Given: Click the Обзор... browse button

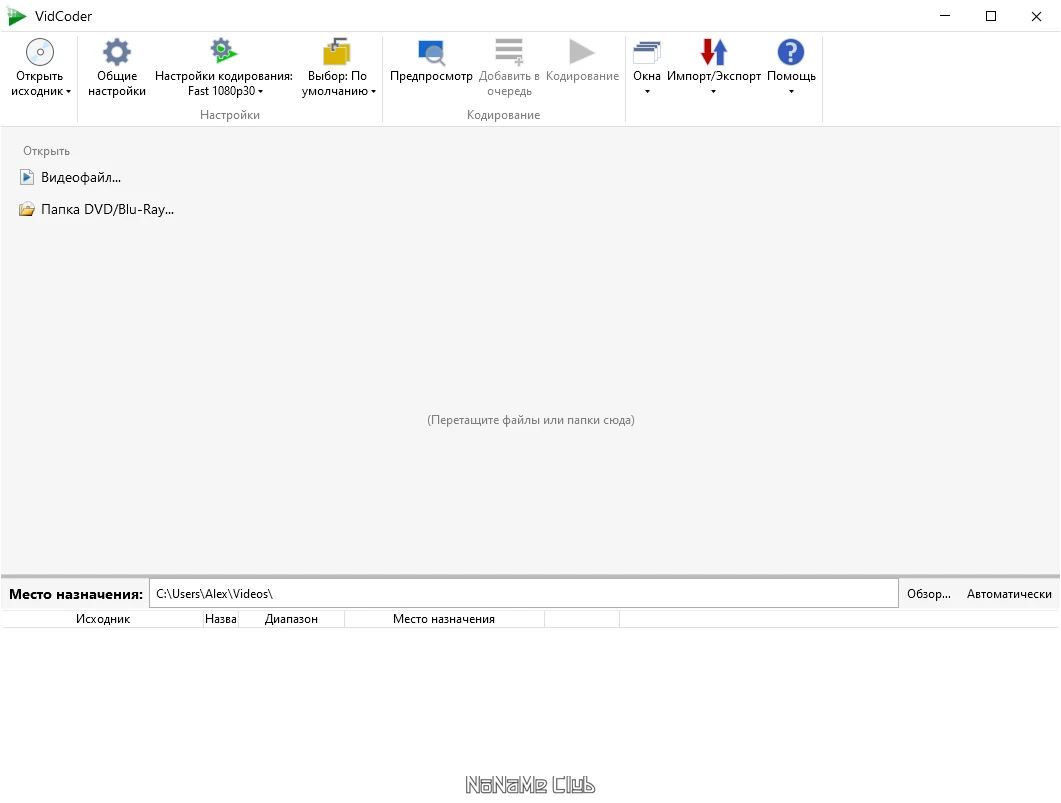Looking at the screenshot, I should click(928, 593).
